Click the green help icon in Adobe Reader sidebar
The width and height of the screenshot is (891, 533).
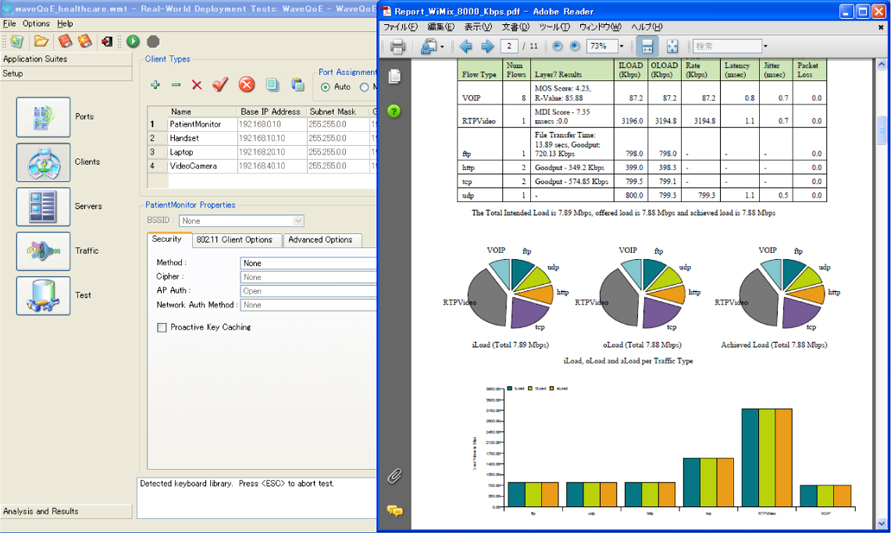[394, 111]
